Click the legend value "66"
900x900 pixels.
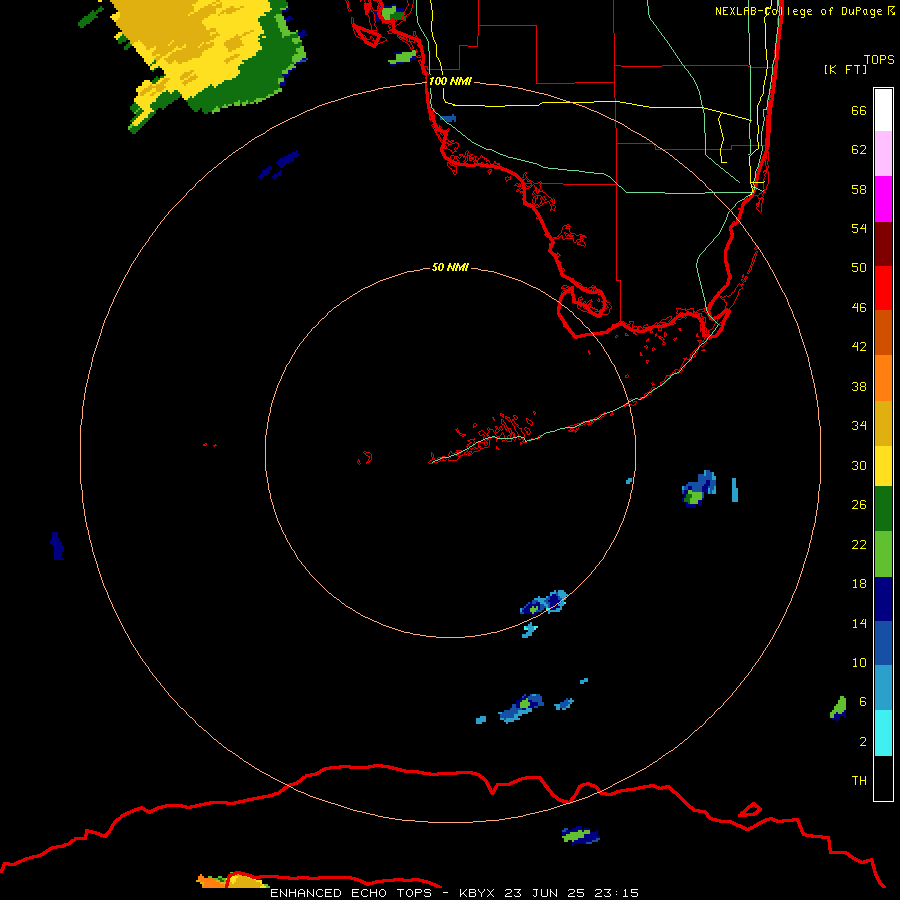pyautogui.click(x=859, y=110)
